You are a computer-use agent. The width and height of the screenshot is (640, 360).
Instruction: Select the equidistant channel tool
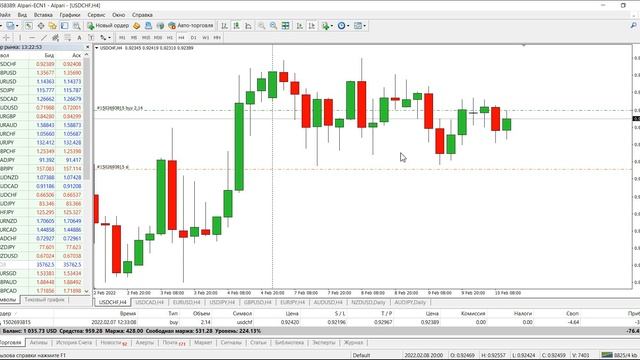(x=56, y=38)
